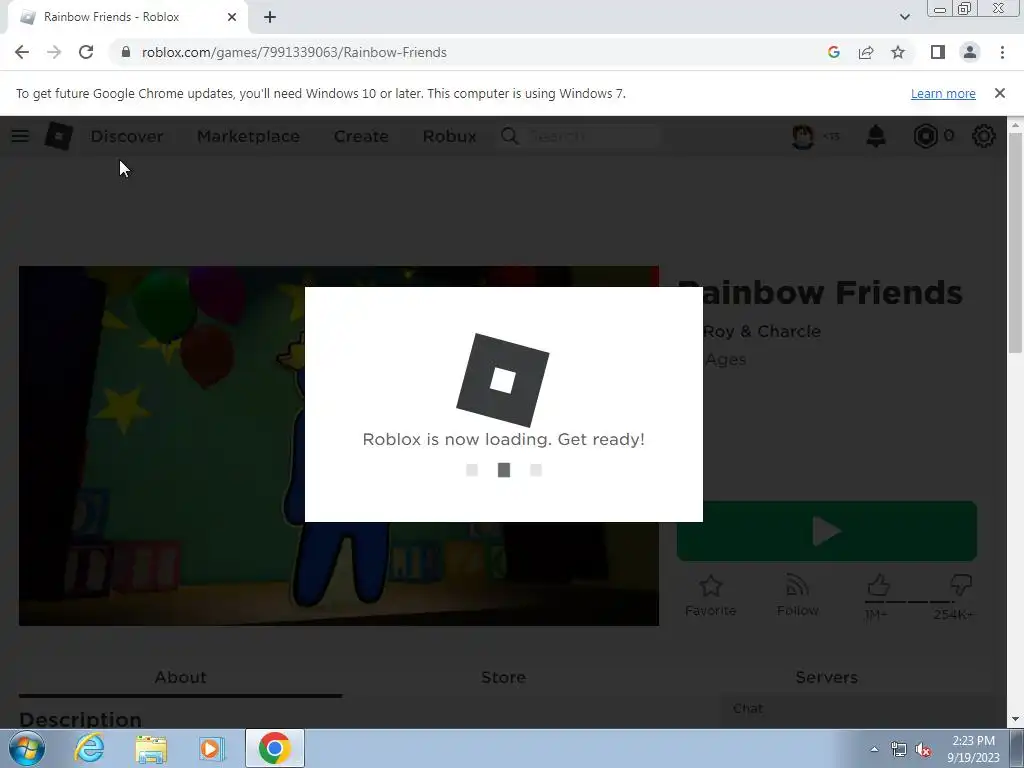Screen dimensions: 1024x768
Task: Open the Chrome profile menu
Action: [970, 52]
